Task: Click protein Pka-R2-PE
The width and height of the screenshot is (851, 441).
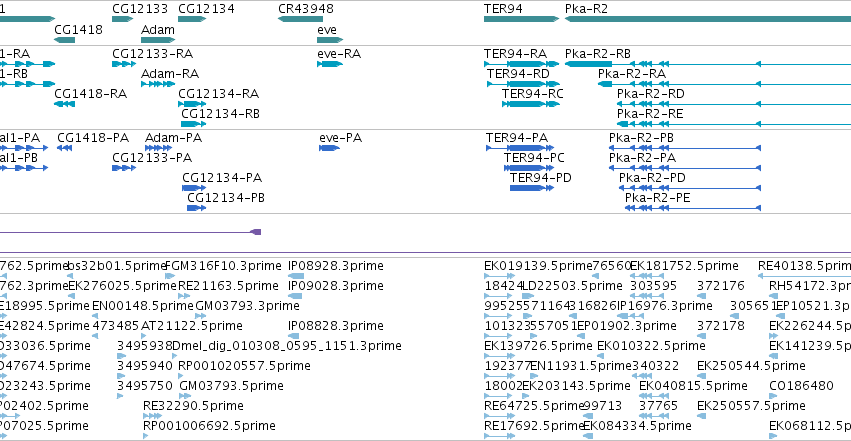Action: click(693, 208)
